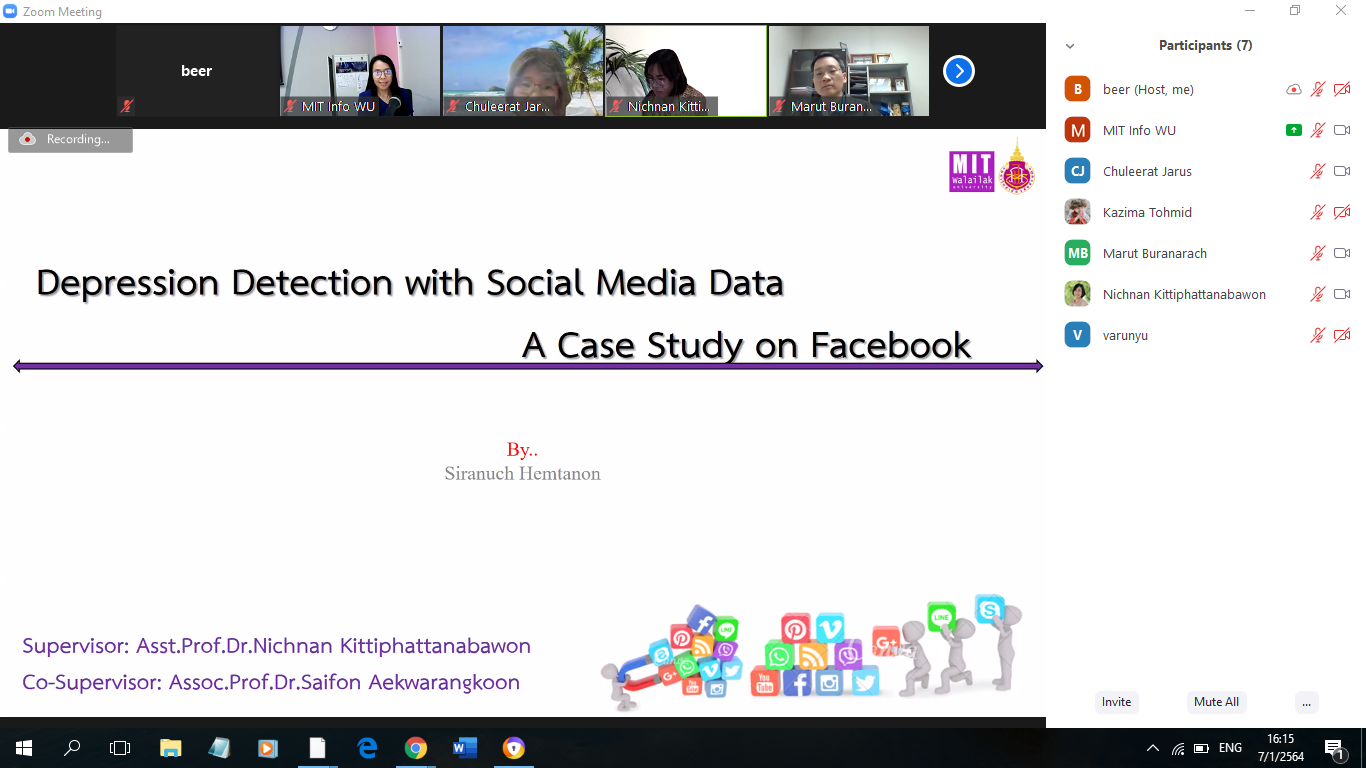The image size is (1366, 768).
Task: Open the more options ellipsis button in Participants
Action: [x=1306, y=702]
